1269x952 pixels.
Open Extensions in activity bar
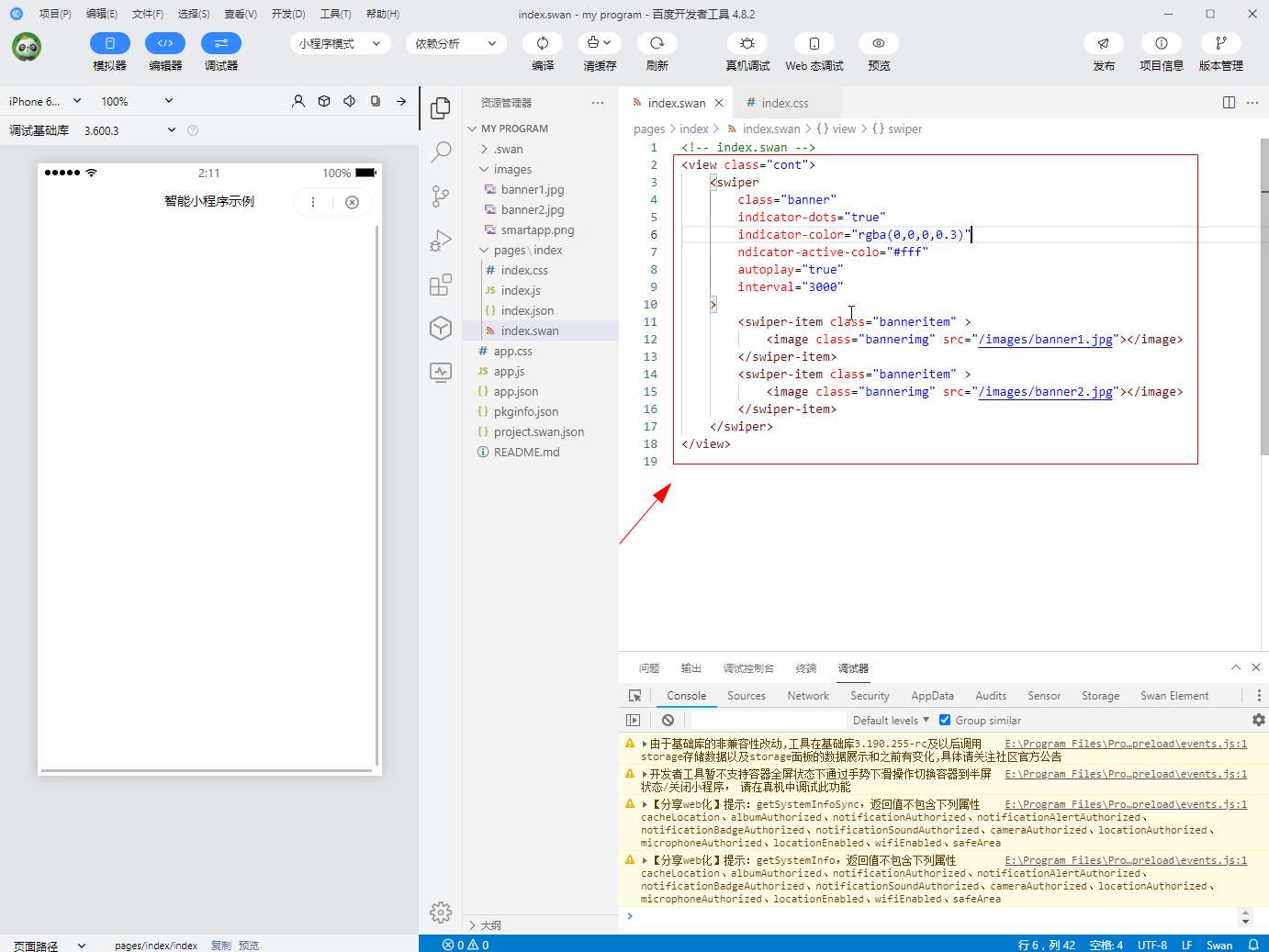(441, 285)
